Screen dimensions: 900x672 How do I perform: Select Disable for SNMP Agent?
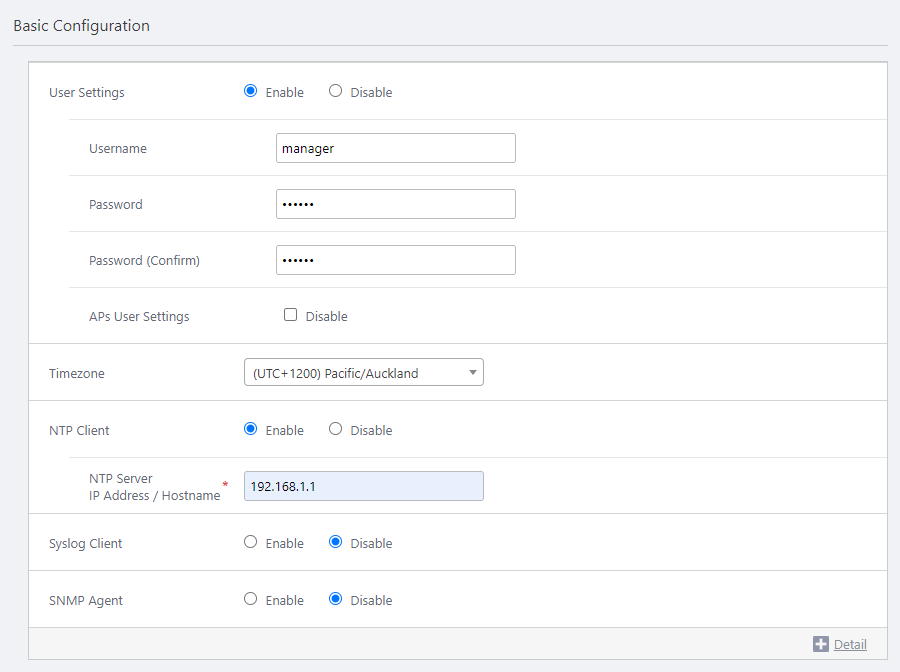click(336, 599)
